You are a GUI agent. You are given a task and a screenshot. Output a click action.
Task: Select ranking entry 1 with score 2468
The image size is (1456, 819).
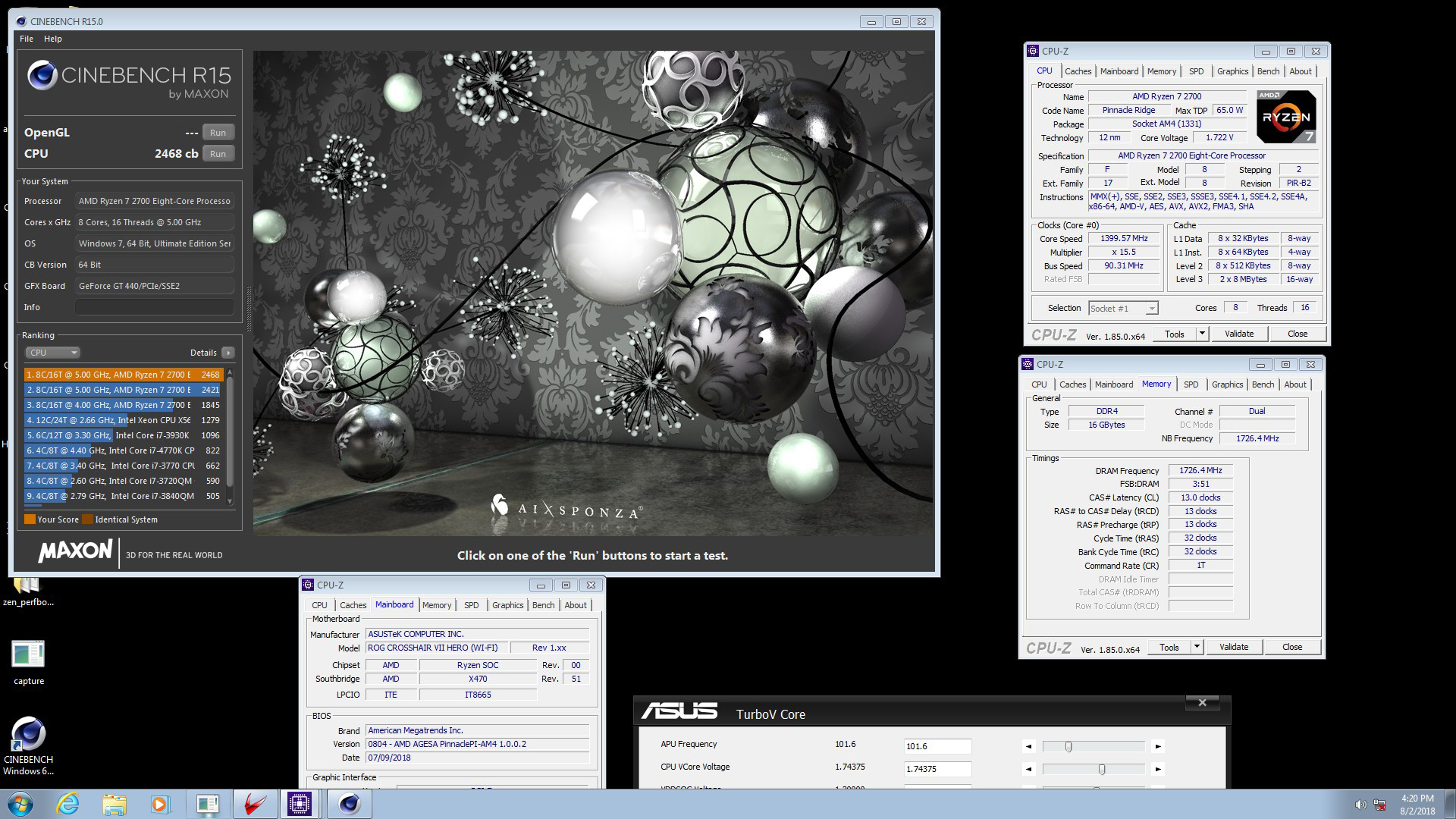pyautogui.click(x=123, y=375)
